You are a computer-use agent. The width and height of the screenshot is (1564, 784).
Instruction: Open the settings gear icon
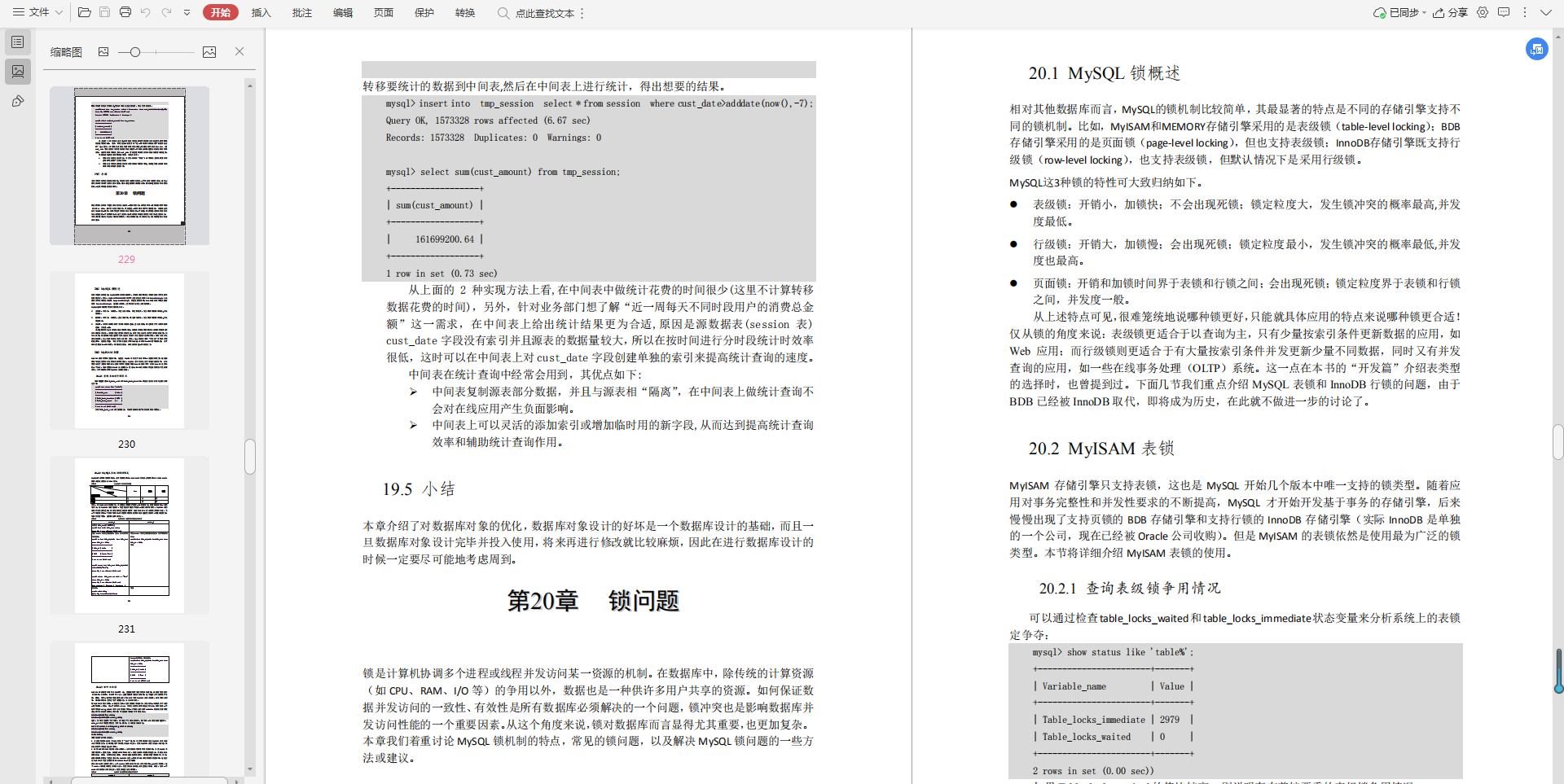coord(1483,12)
